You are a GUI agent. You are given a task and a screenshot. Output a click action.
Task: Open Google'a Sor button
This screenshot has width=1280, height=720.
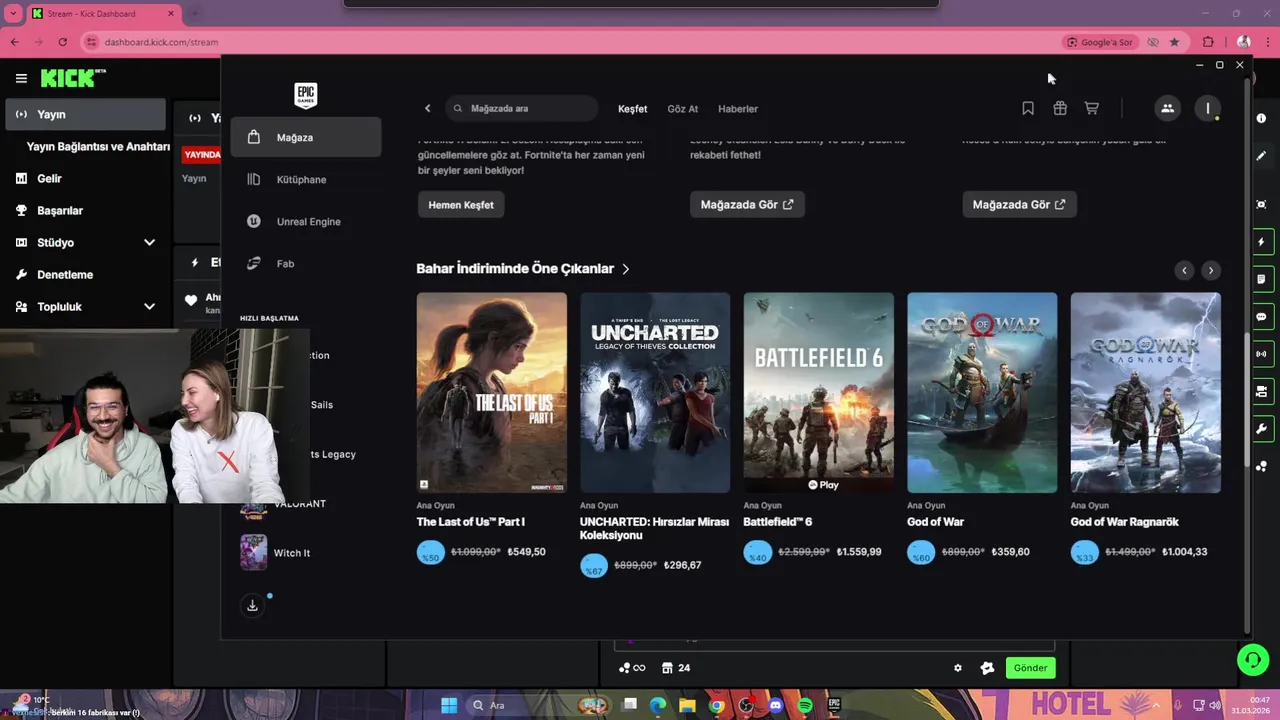[1099, 42]
